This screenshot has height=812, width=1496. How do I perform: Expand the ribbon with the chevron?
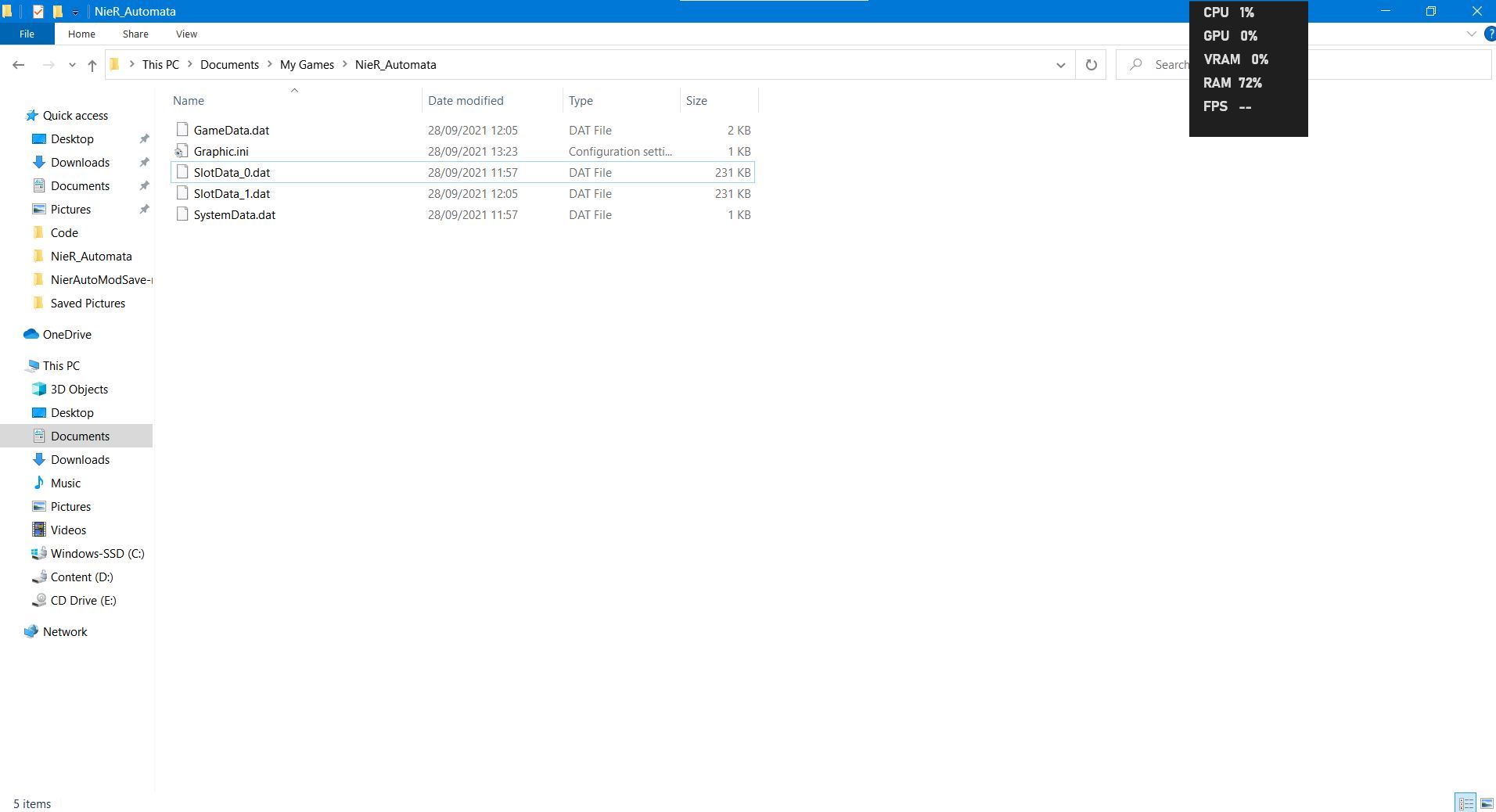pyautogui.click(x=1471, y=34)
